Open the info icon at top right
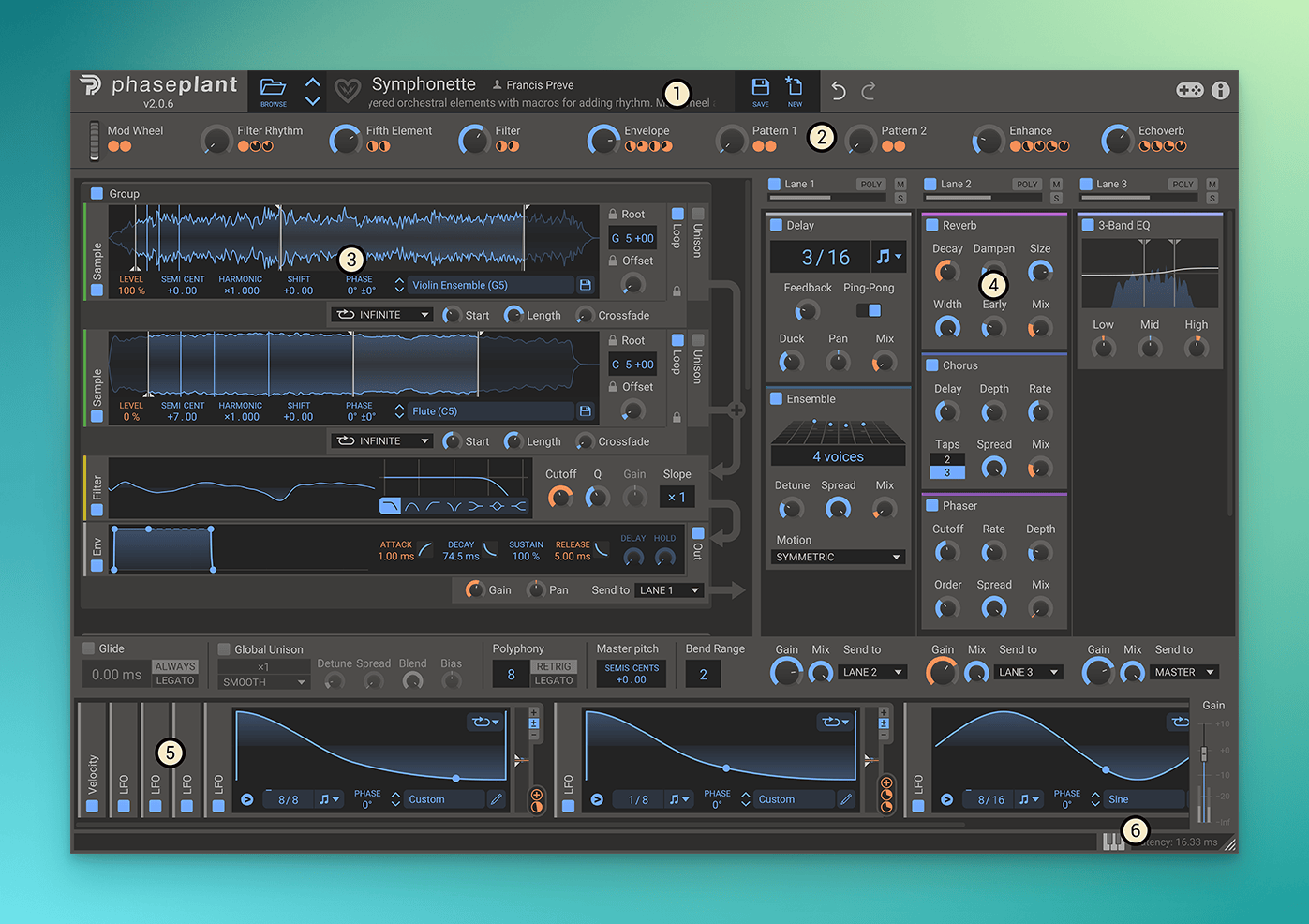Viewport: 1309px width, 924px height. [1220, 90]
